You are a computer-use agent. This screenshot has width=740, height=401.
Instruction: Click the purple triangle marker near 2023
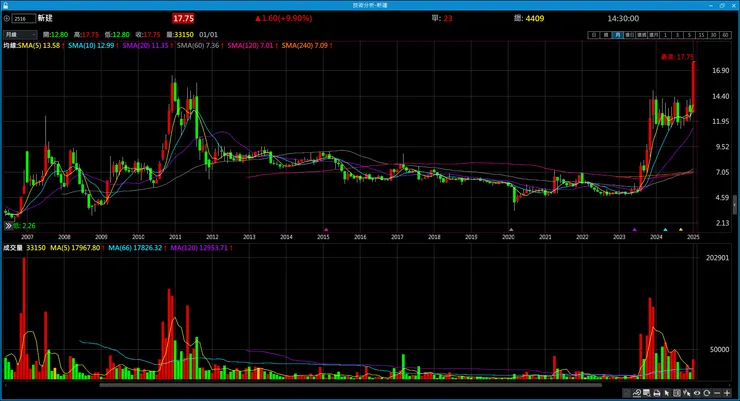634,230
